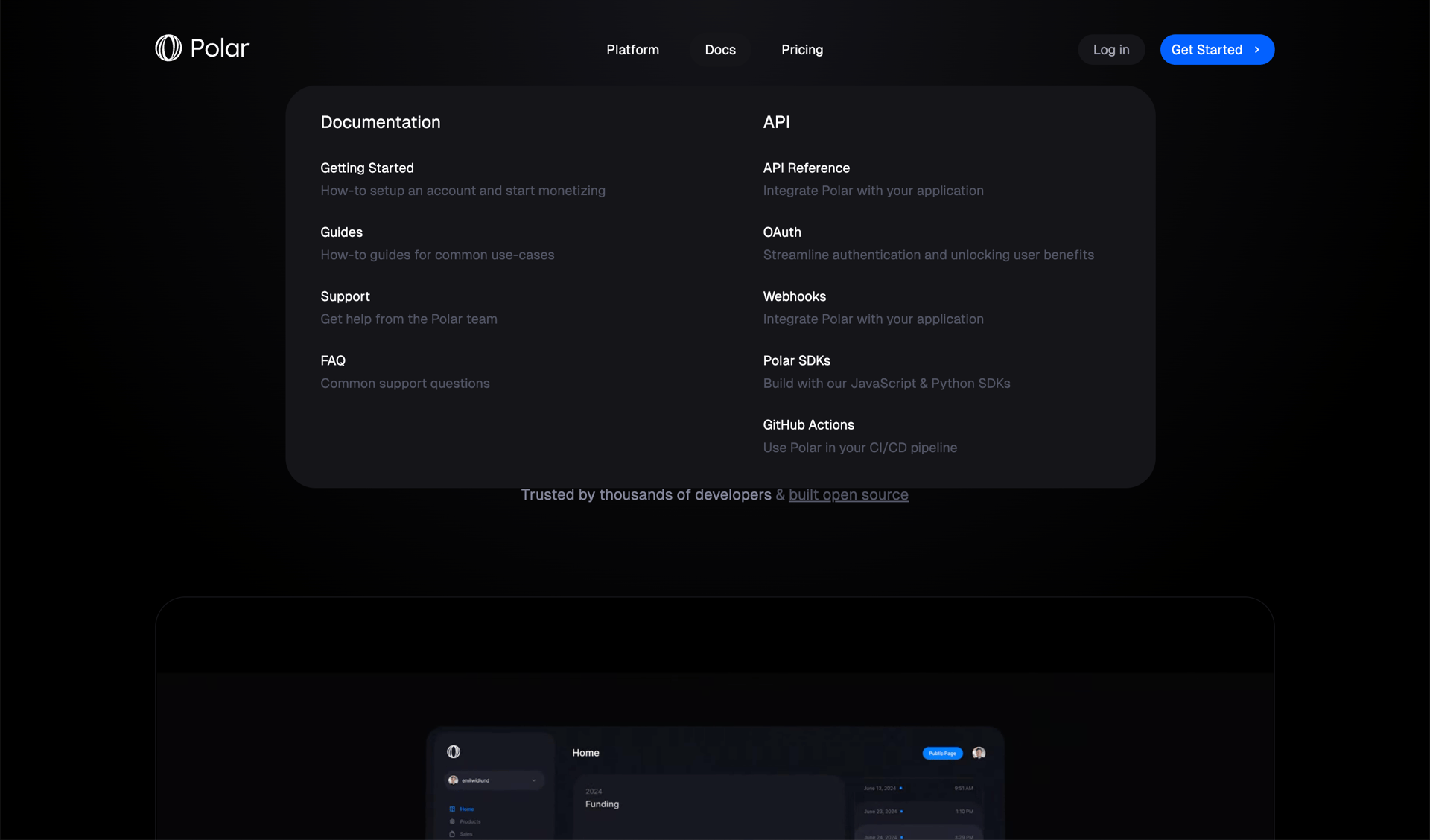Click the Polar logo in the top navigation
1430x840 pixels.
201,48
